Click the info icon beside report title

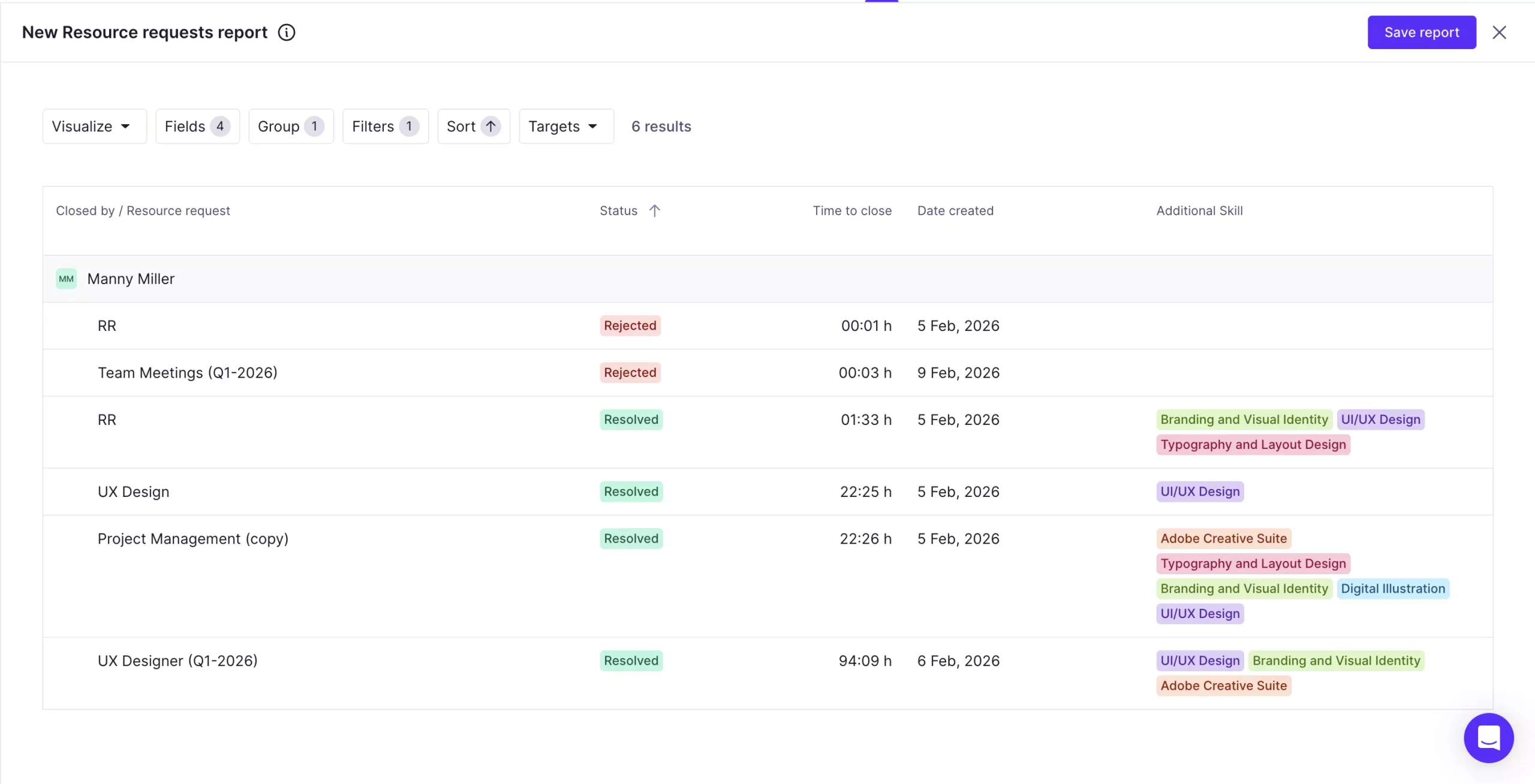point(286,32)
